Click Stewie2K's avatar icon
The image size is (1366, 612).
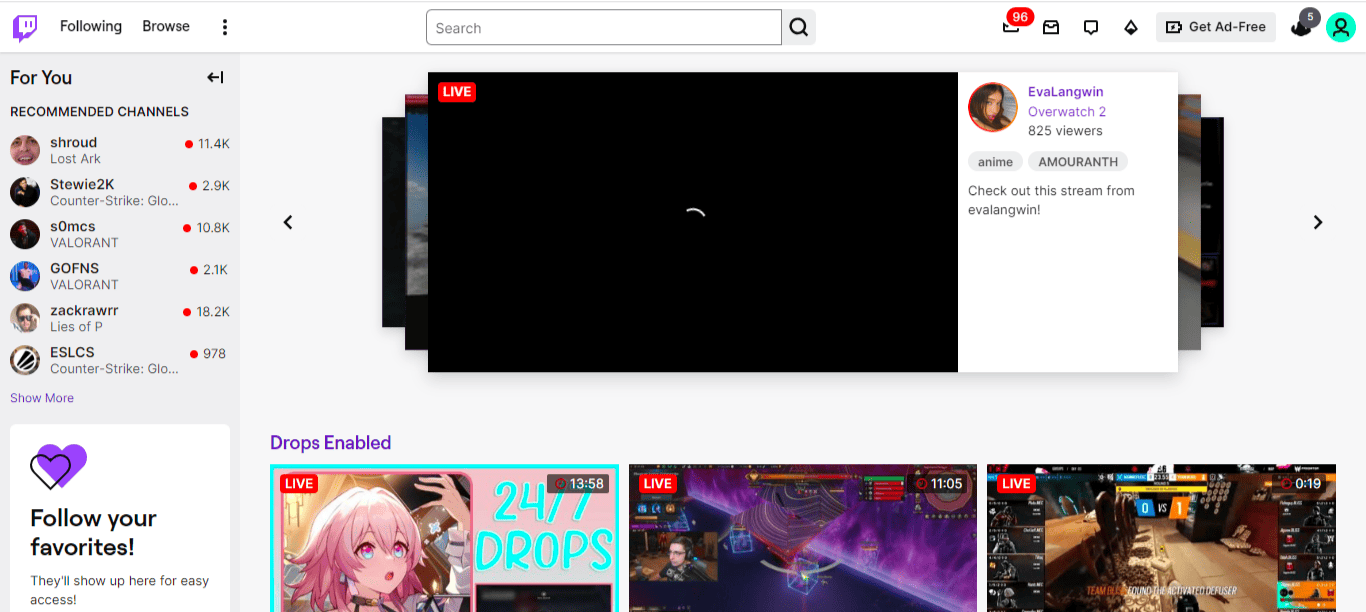[25, 192]
